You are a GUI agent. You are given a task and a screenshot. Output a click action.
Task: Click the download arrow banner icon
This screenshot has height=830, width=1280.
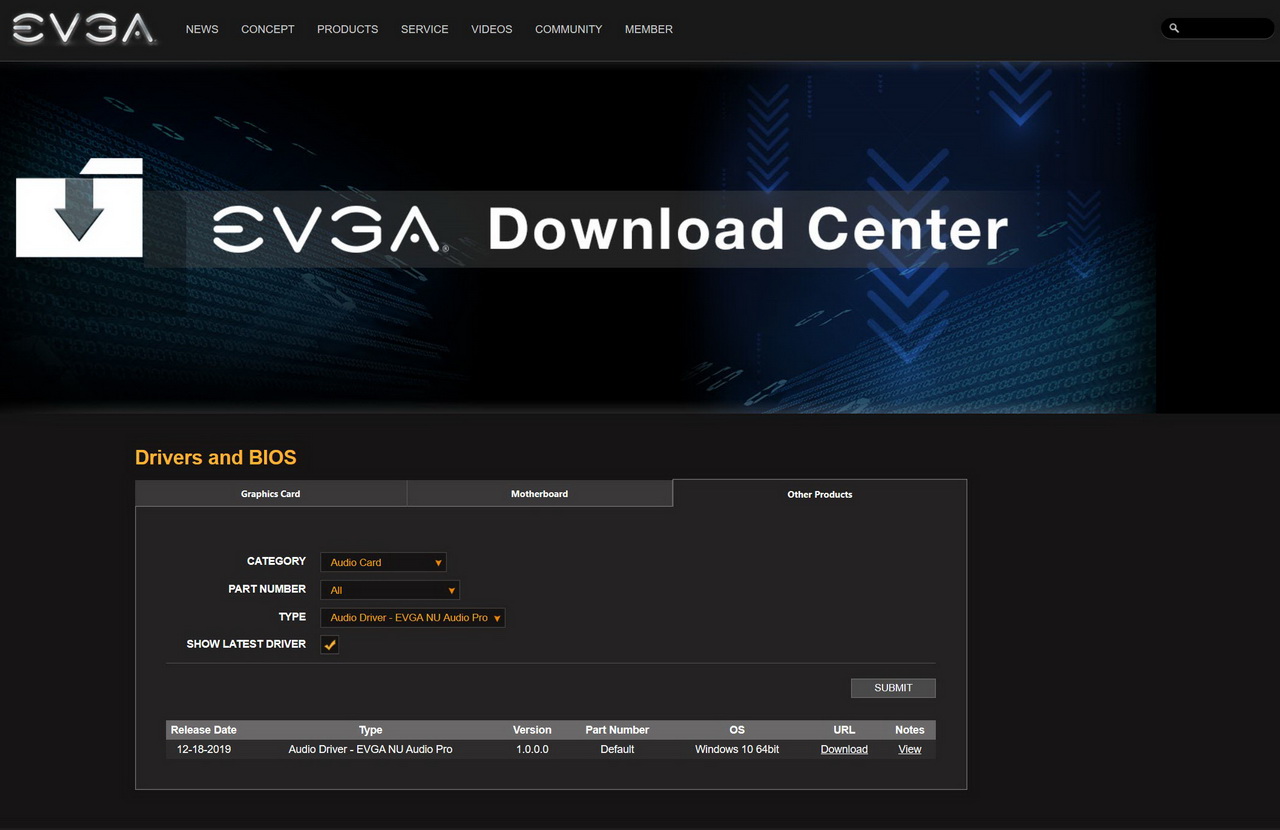point(79,208)
